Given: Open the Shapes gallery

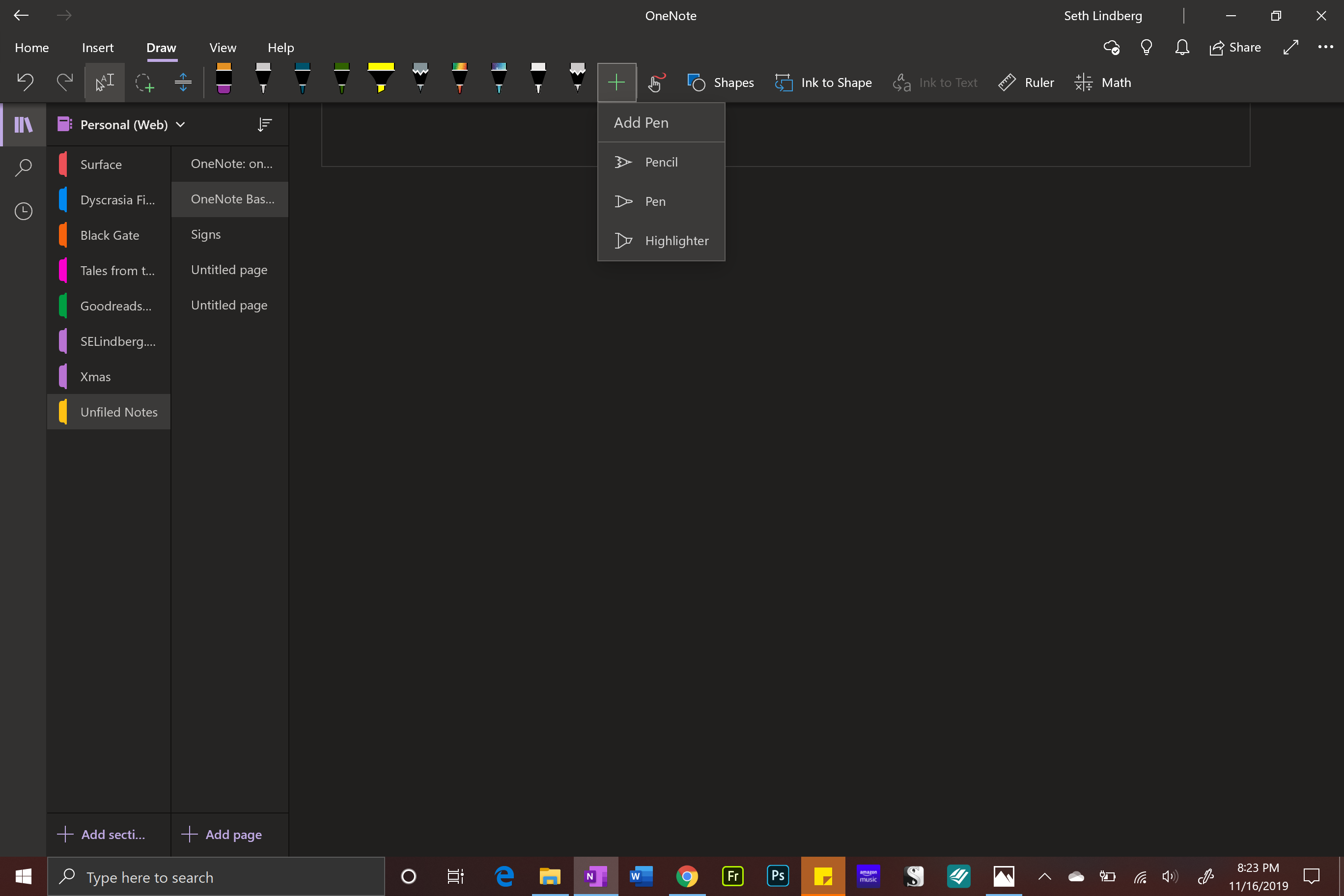Looking at the screenshot, I should coord(721,83).
